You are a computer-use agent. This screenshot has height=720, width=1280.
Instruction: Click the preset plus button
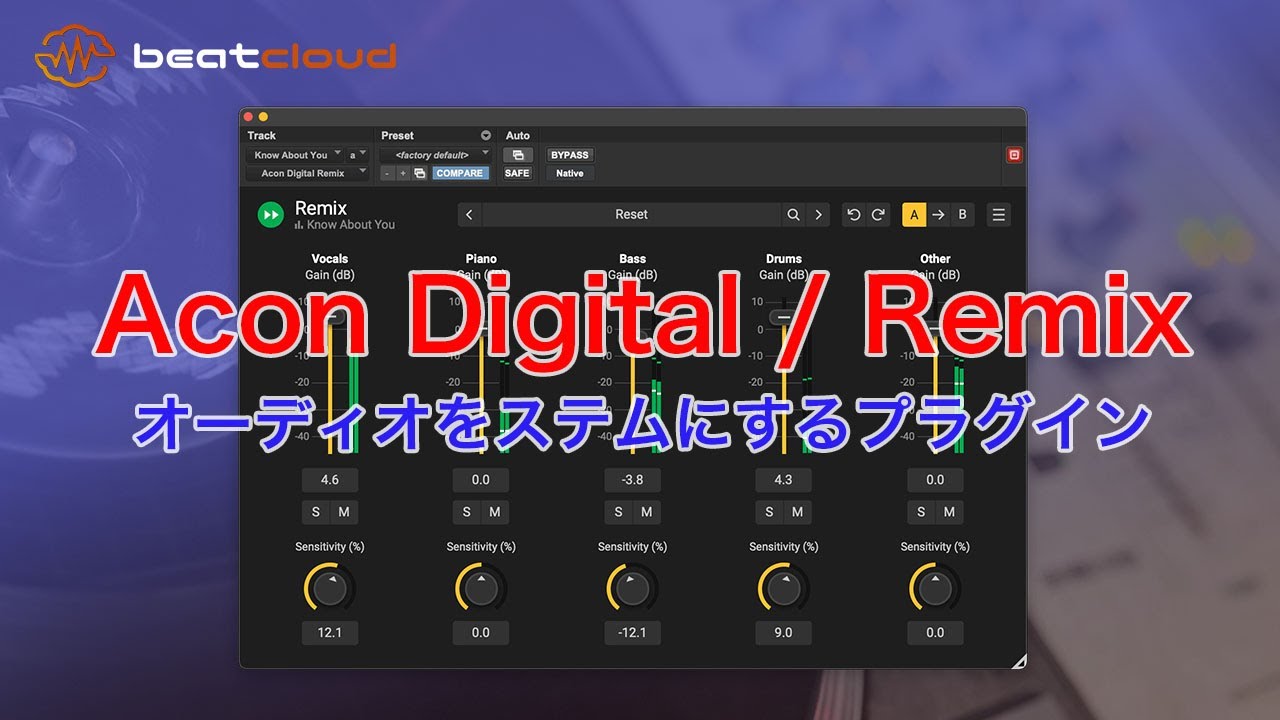403,173
